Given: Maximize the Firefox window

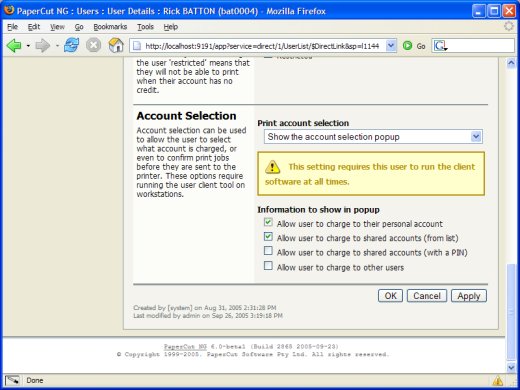Looking at the screenshot, I should 494,11.
